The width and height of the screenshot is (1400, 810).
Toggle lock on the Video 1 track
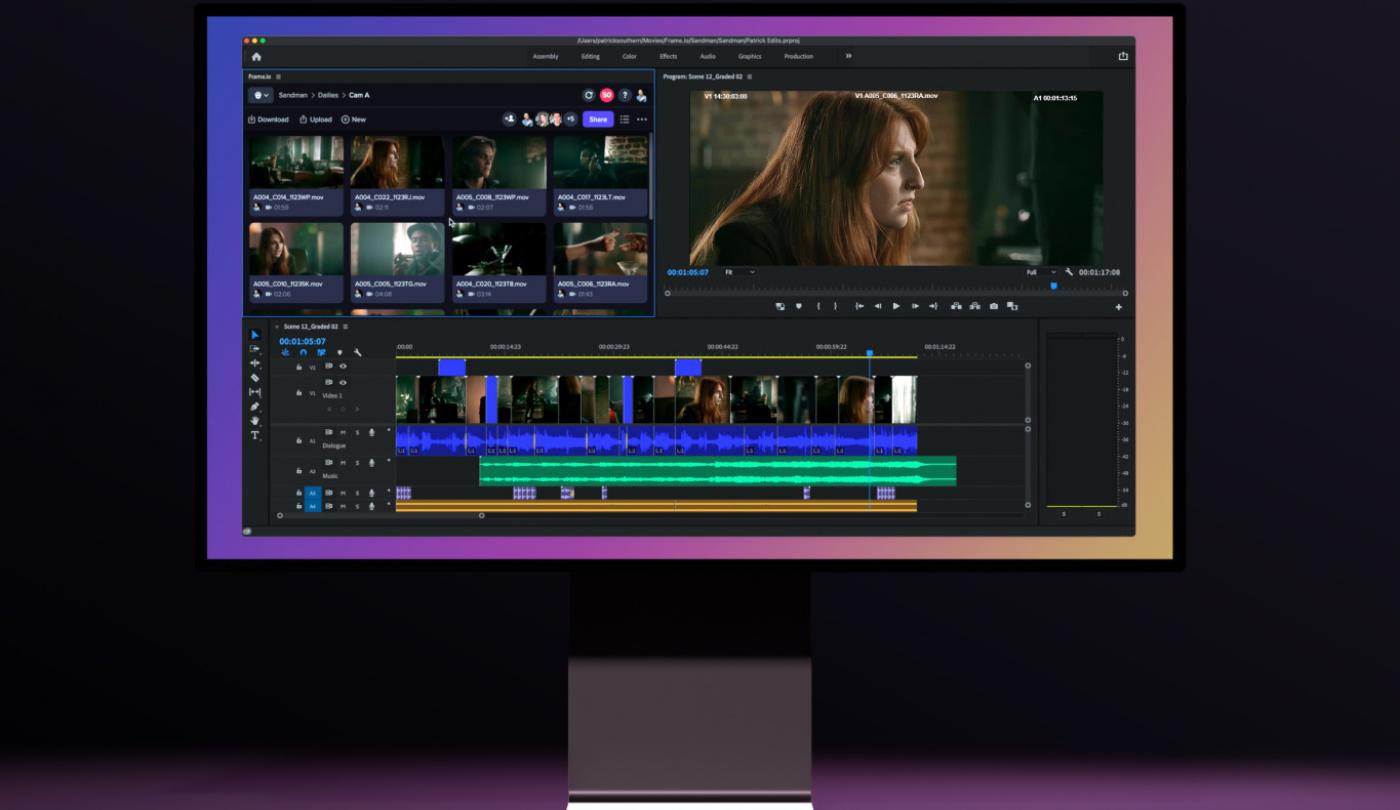[299, 393]
